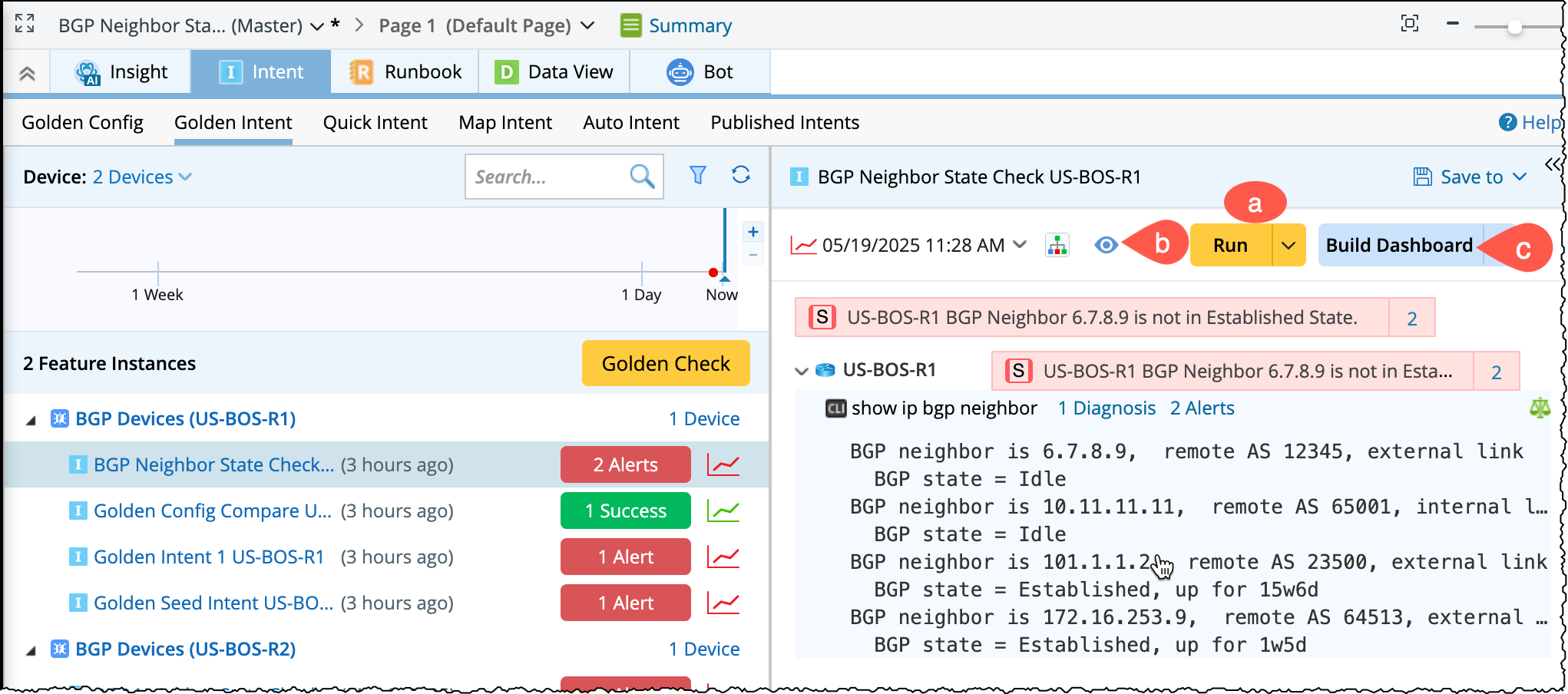This screenshot has width=1568, height=694.
Task: Click the Golden Check button
Action: (x=665, y=363)
